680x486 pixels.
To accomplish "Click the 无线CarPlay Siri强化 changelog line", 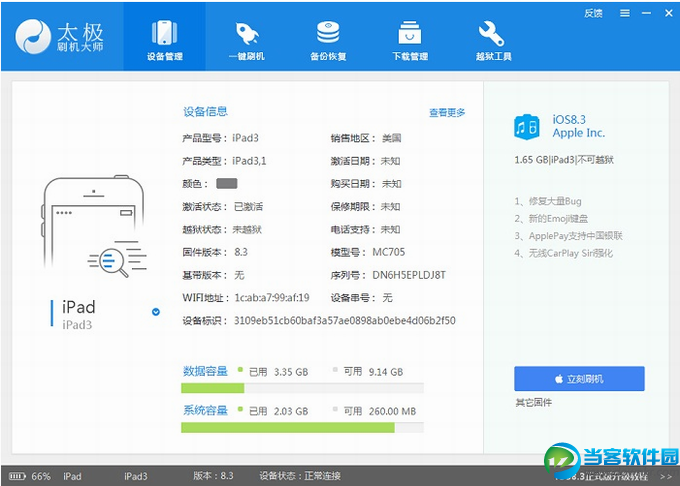I will click(x=564, y=253).
